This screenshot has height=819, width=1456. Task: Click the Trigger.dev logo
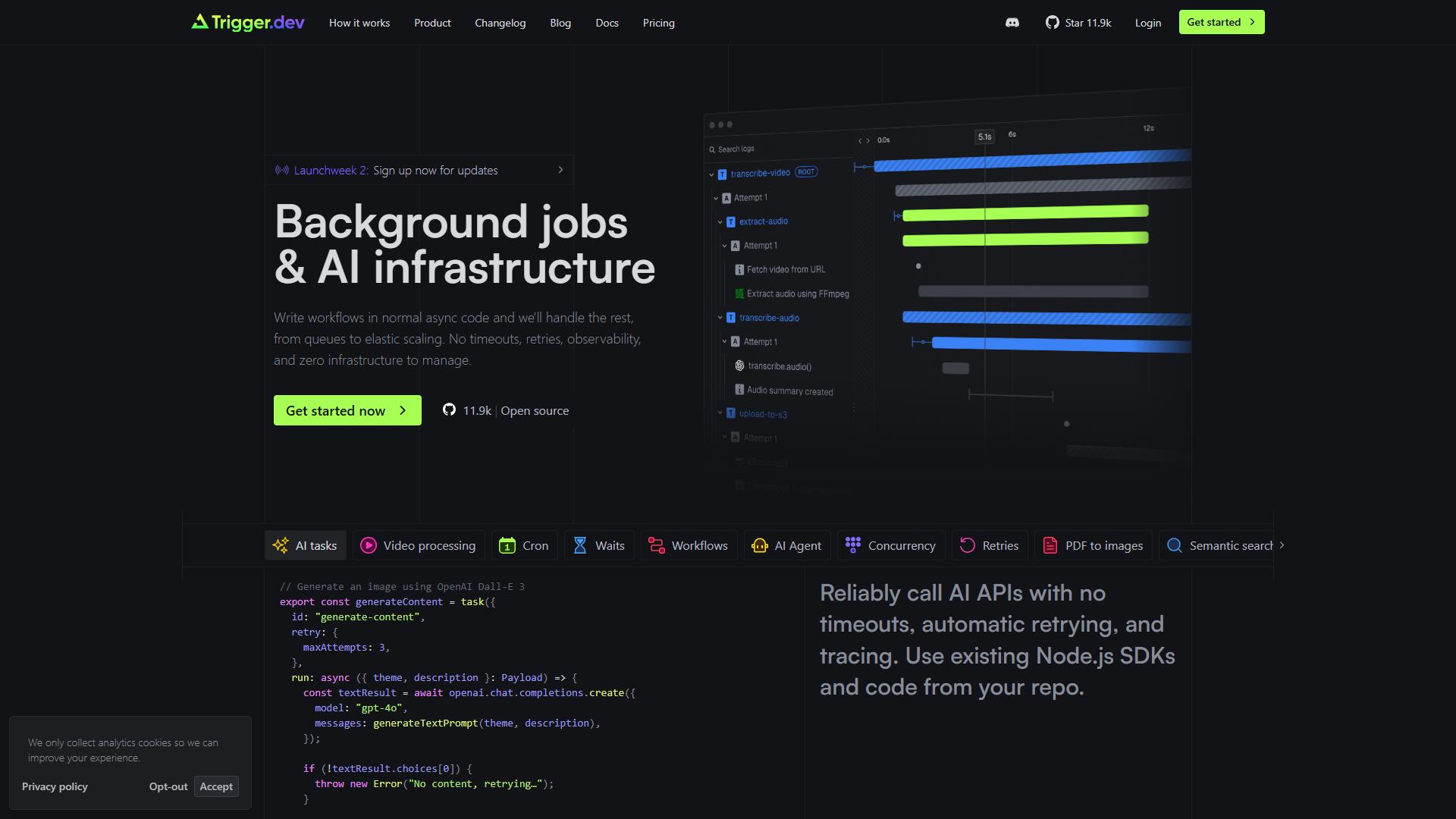248,23
